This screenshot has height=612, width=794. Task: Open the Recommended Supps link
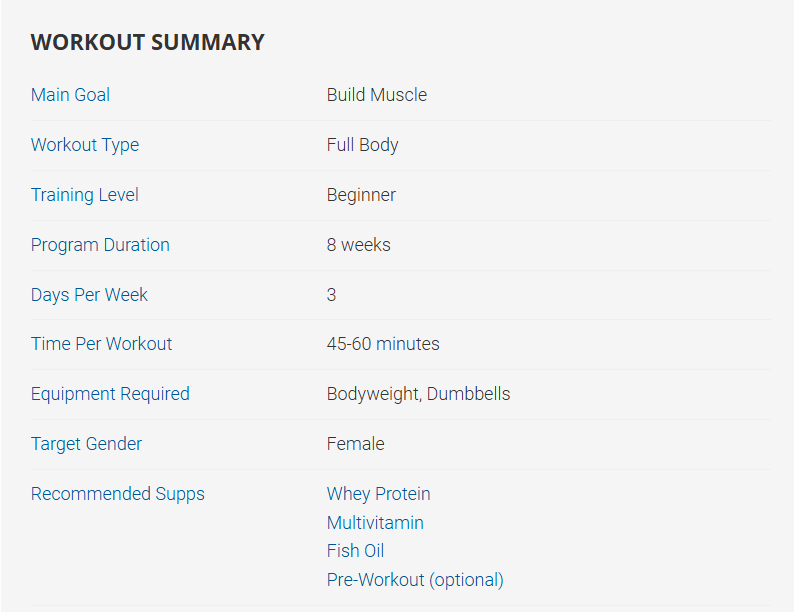(x=117, y=494)
